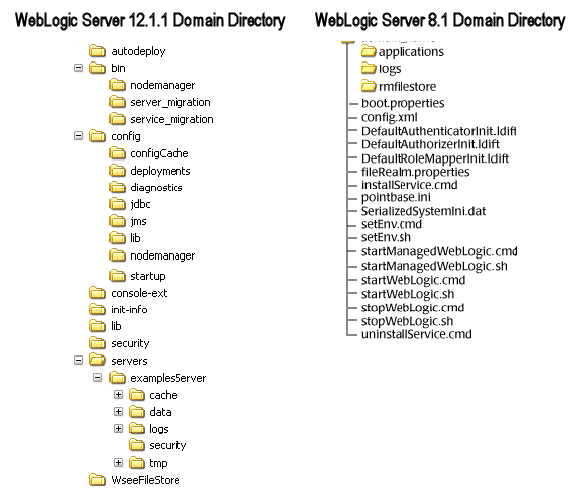Click the startup folder icon

pos(117,276)
